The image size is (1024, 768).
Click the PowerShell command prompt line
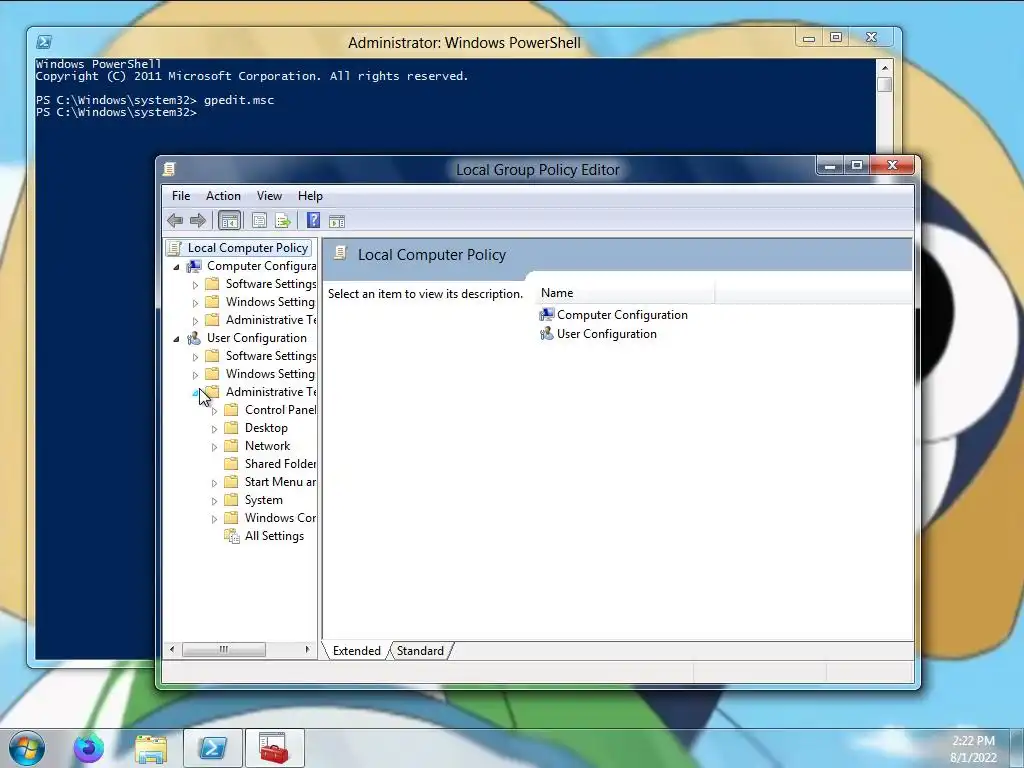116,112
